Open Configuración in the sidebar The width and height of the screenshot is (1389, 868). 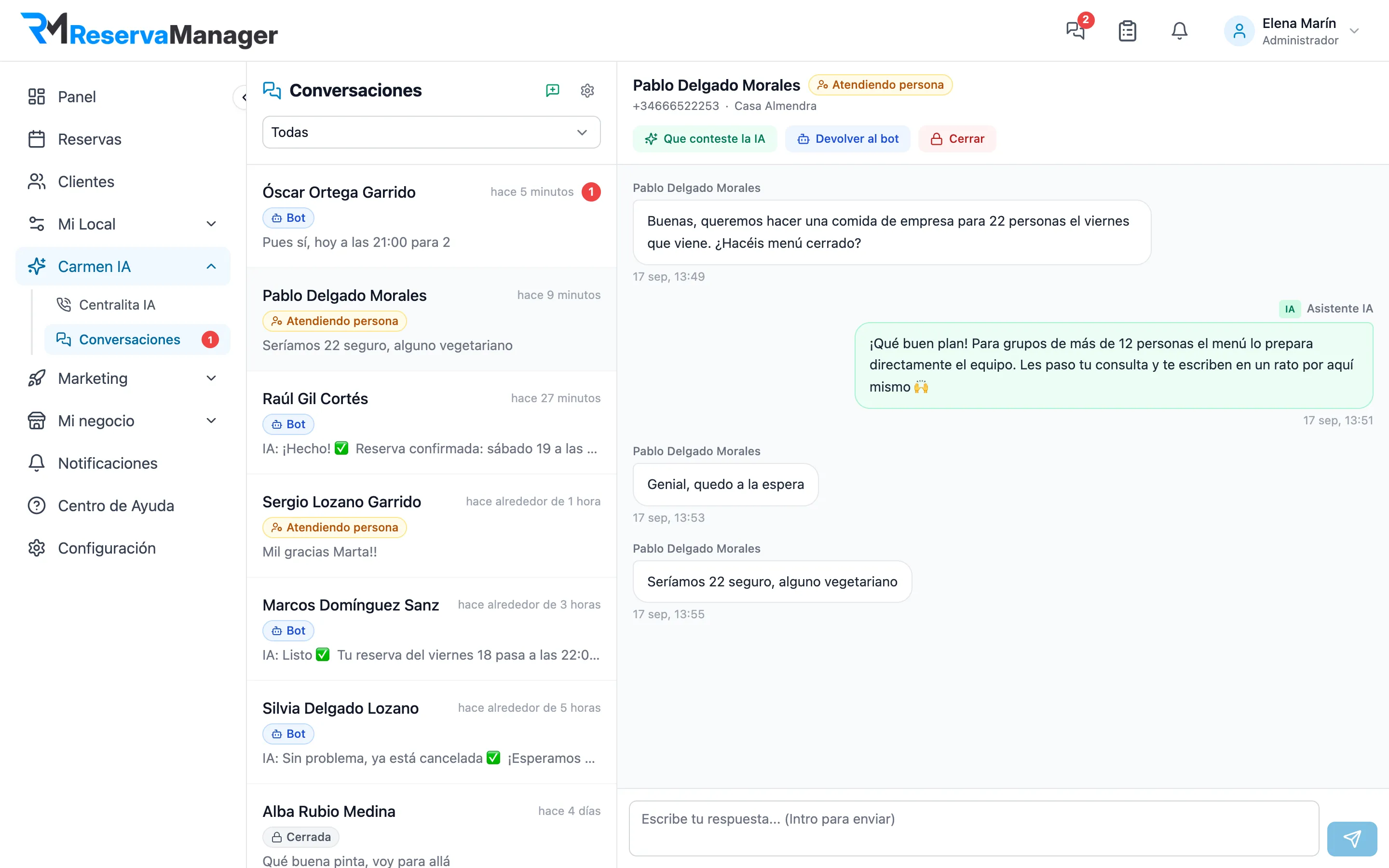tap(123, 548)
